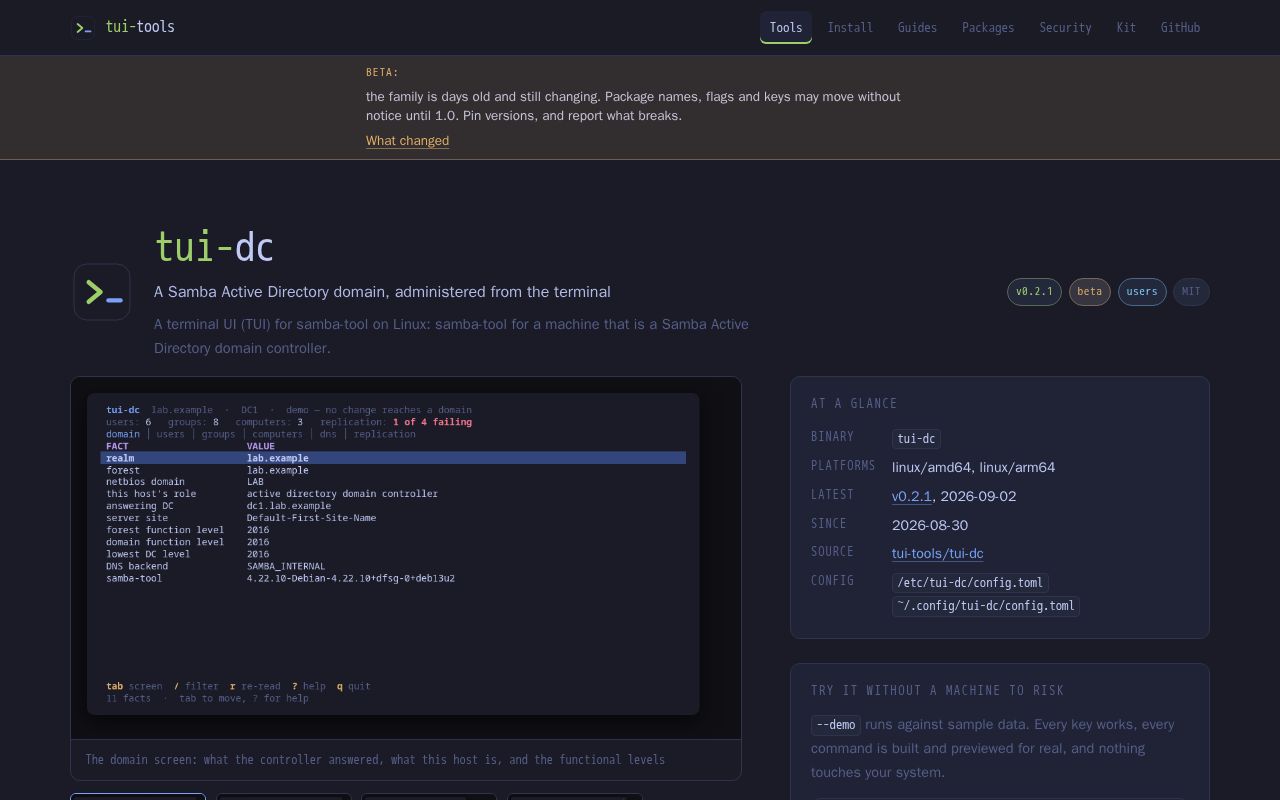Click the screenshot caption about the domain screen
This screenshot has height=800, width=1280.
point(375,760)
